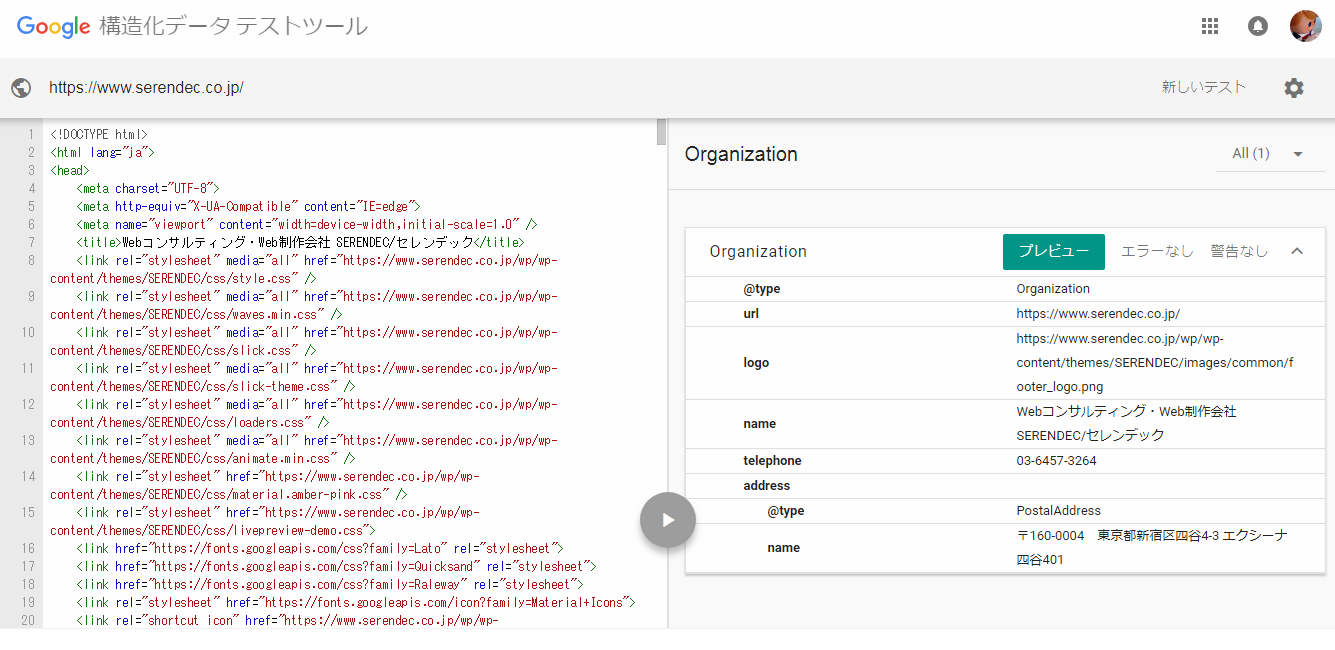
Task: Click the Organization card title
Action: click(x=758, y=252)
